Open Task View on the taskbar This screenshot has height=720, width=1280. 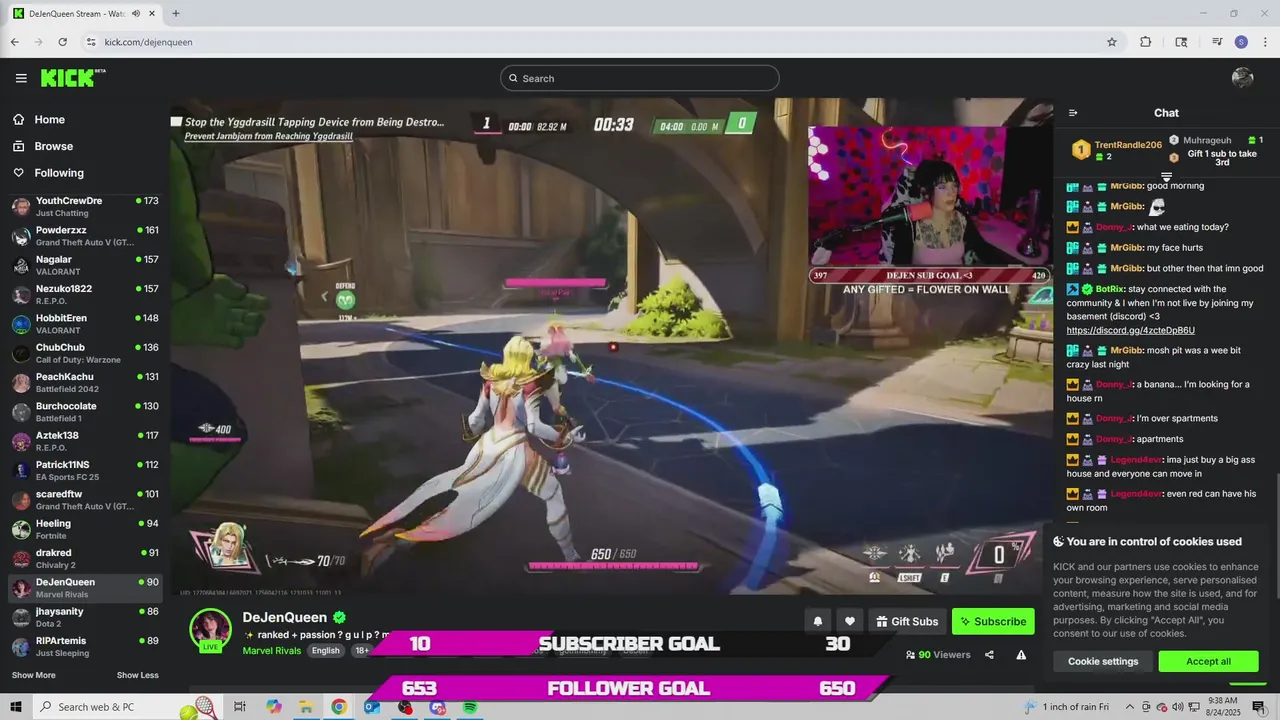click(240, 707)
